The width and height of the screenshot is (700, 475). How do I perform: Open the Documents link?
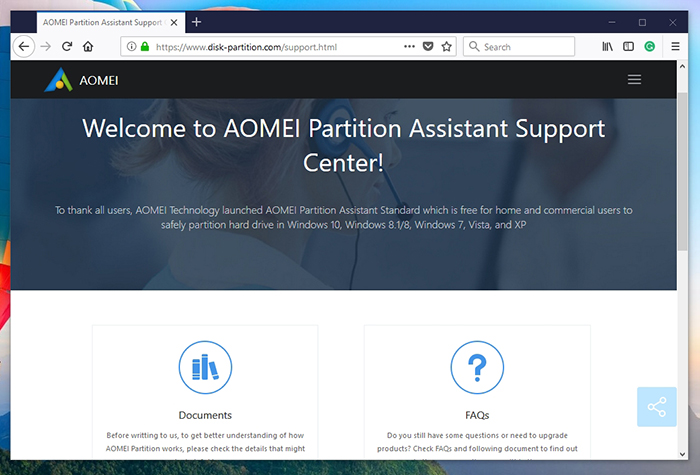tap(205, 415)
